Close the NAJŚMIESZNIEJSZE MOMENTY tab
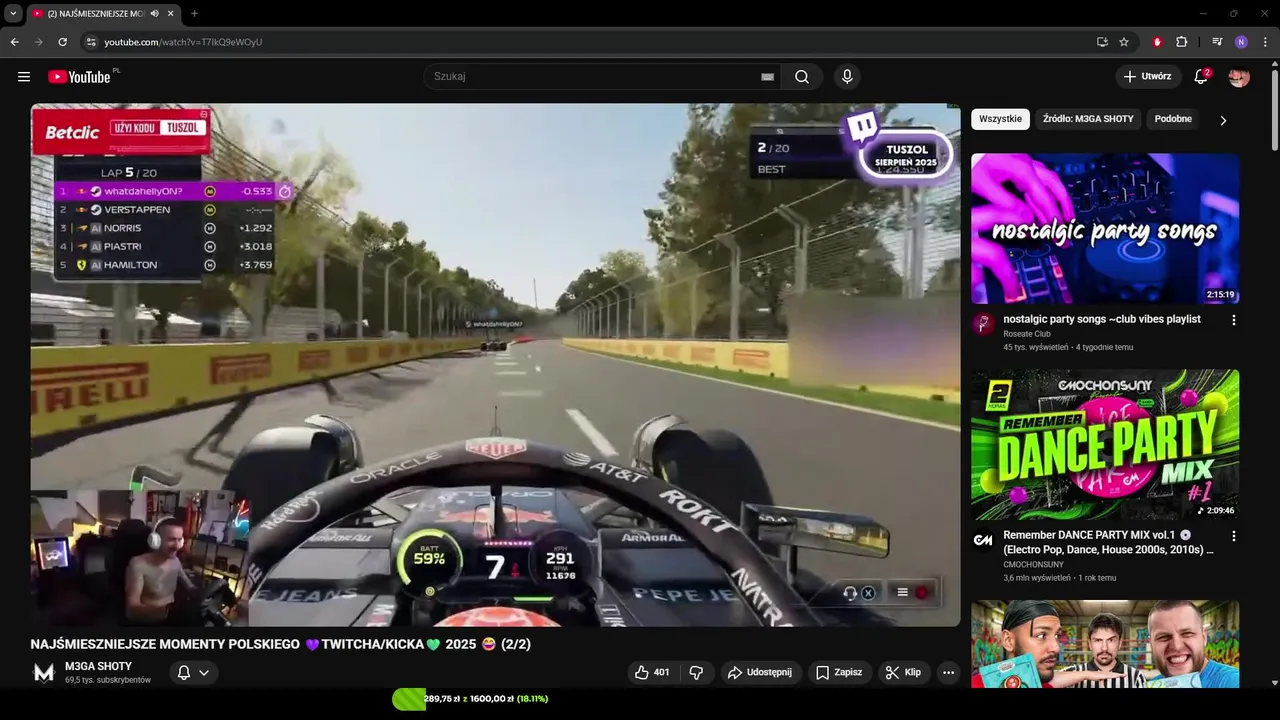 (x=170, y=13)
